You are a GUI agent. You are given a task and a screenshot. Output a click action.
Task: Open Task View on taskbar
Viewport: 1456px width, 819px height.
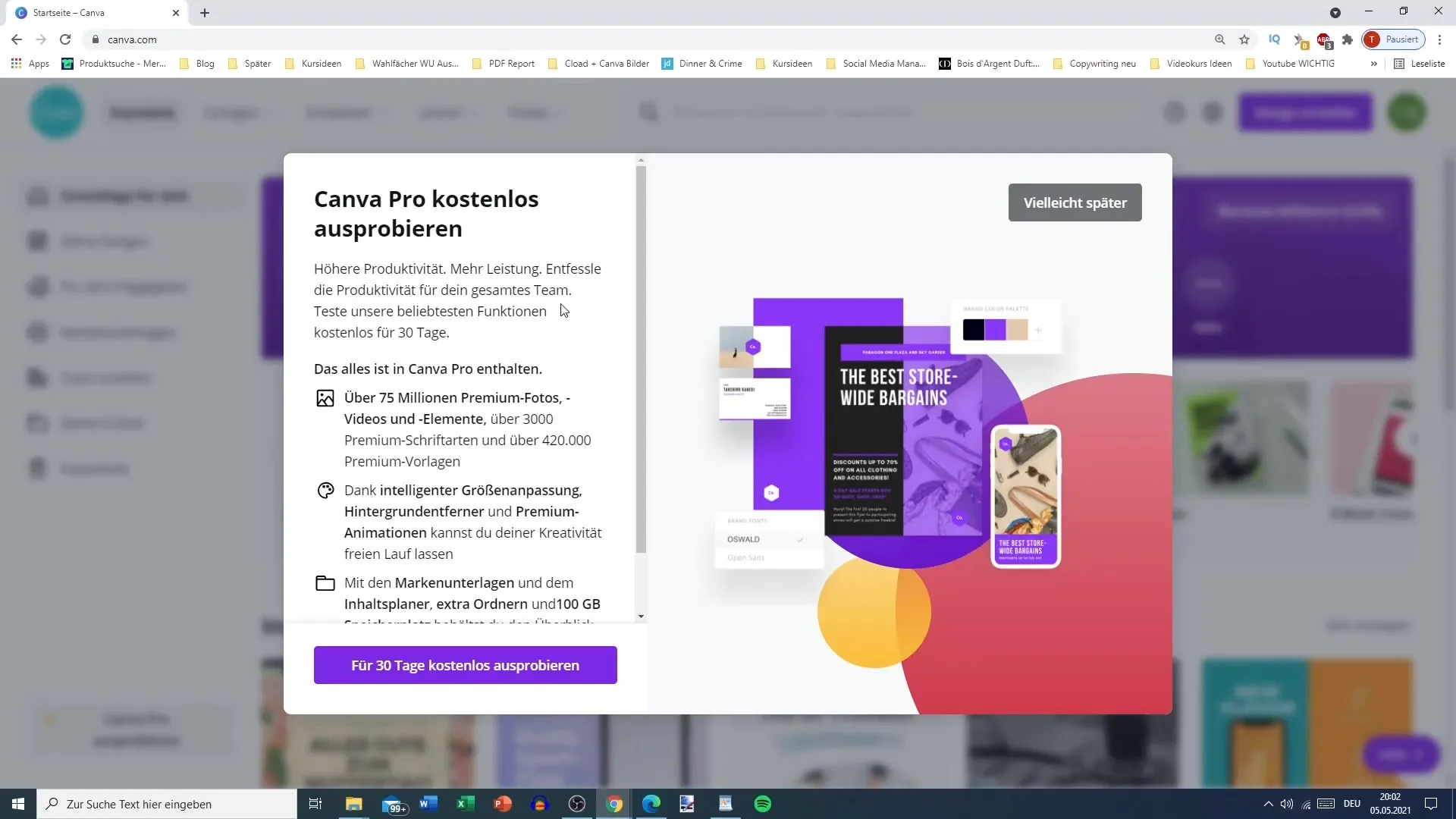tap(315, 804)
